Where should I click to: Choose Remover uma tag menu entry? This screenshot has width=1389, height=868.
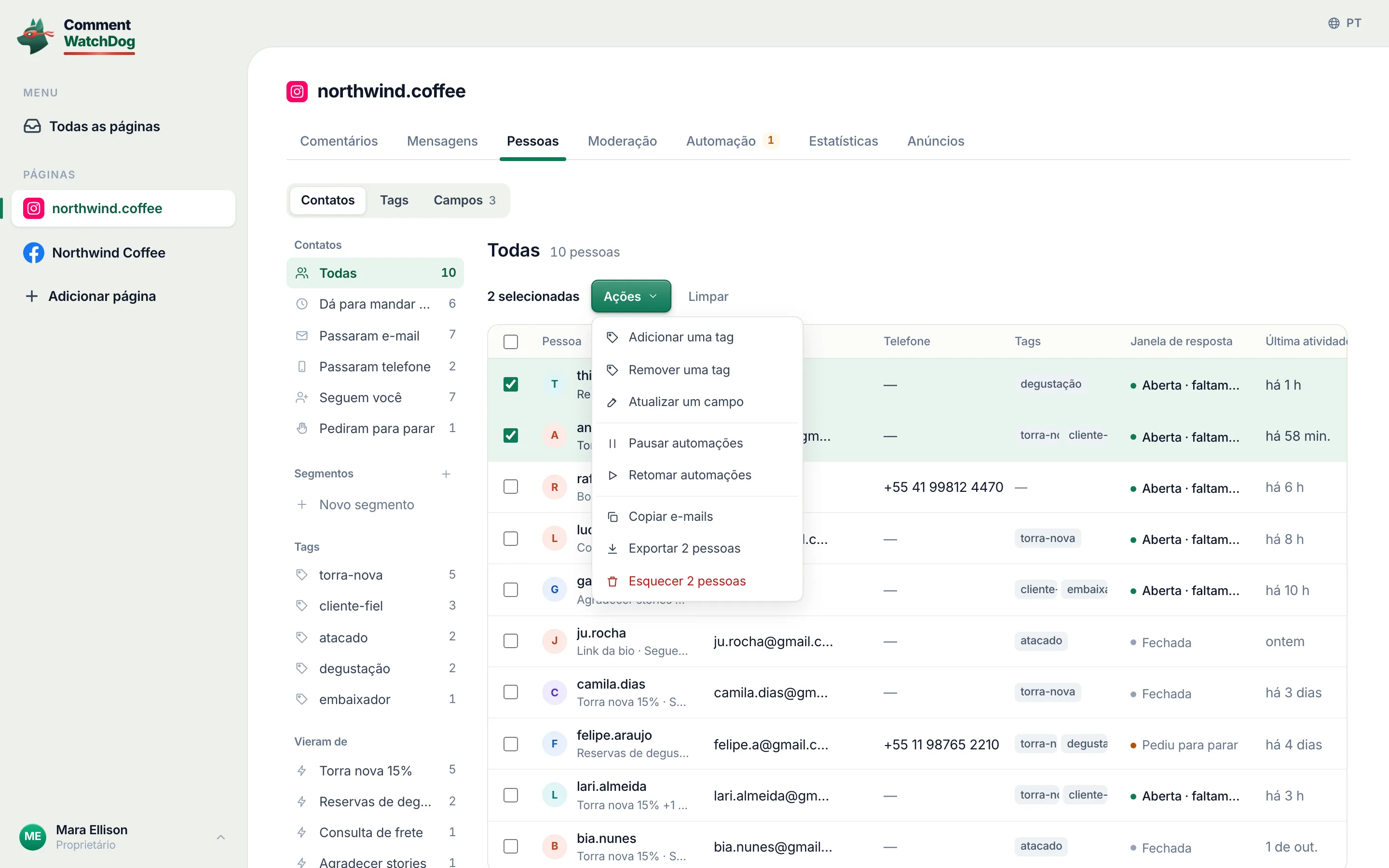click(x=697, y=370)
